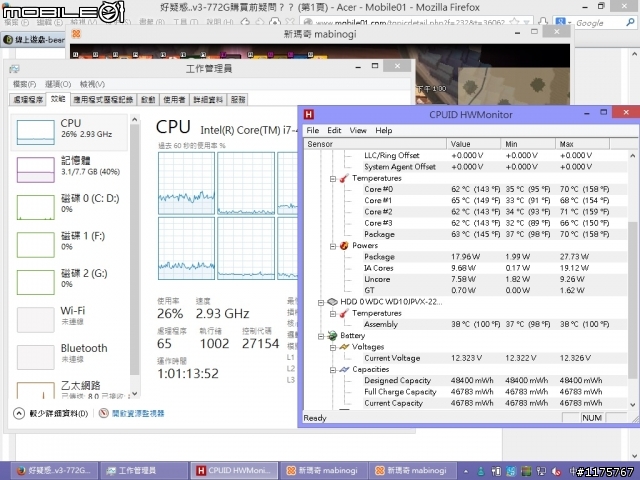This screenshot has width=640, height=480.
Task: Click the Capacities icon in tree
Action: tap(344, 369)
